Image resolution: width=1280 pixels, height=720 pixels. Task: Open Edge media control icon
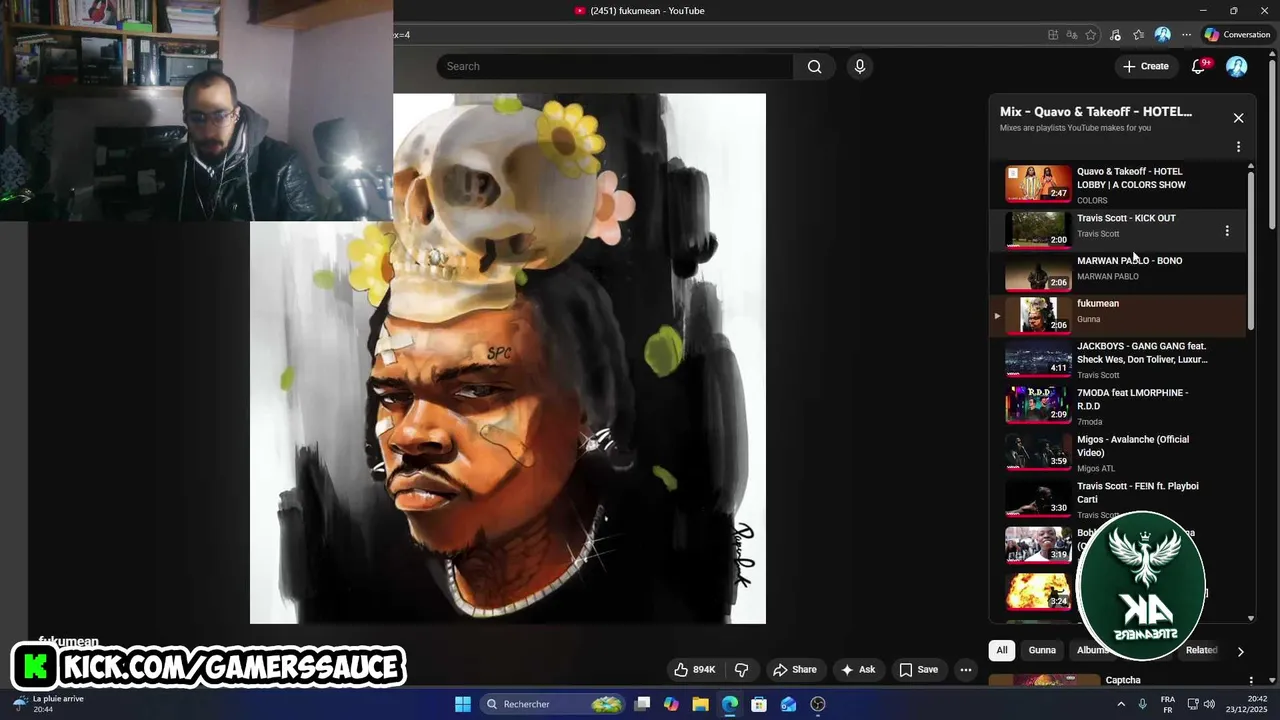(1115, 35)
